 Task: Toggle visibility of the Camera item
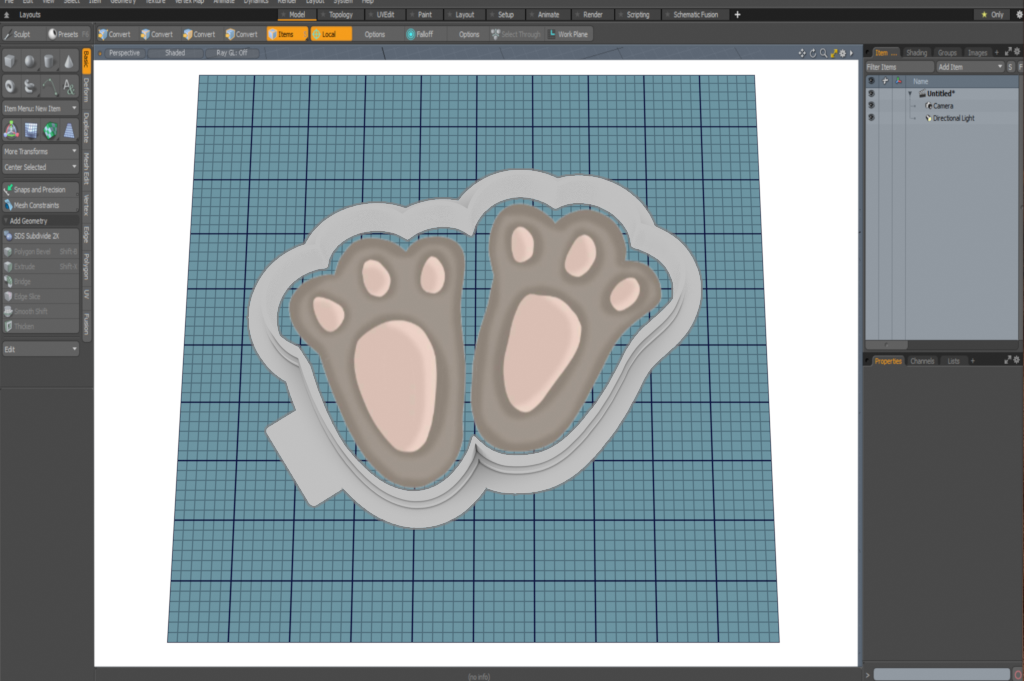[871, 105]
